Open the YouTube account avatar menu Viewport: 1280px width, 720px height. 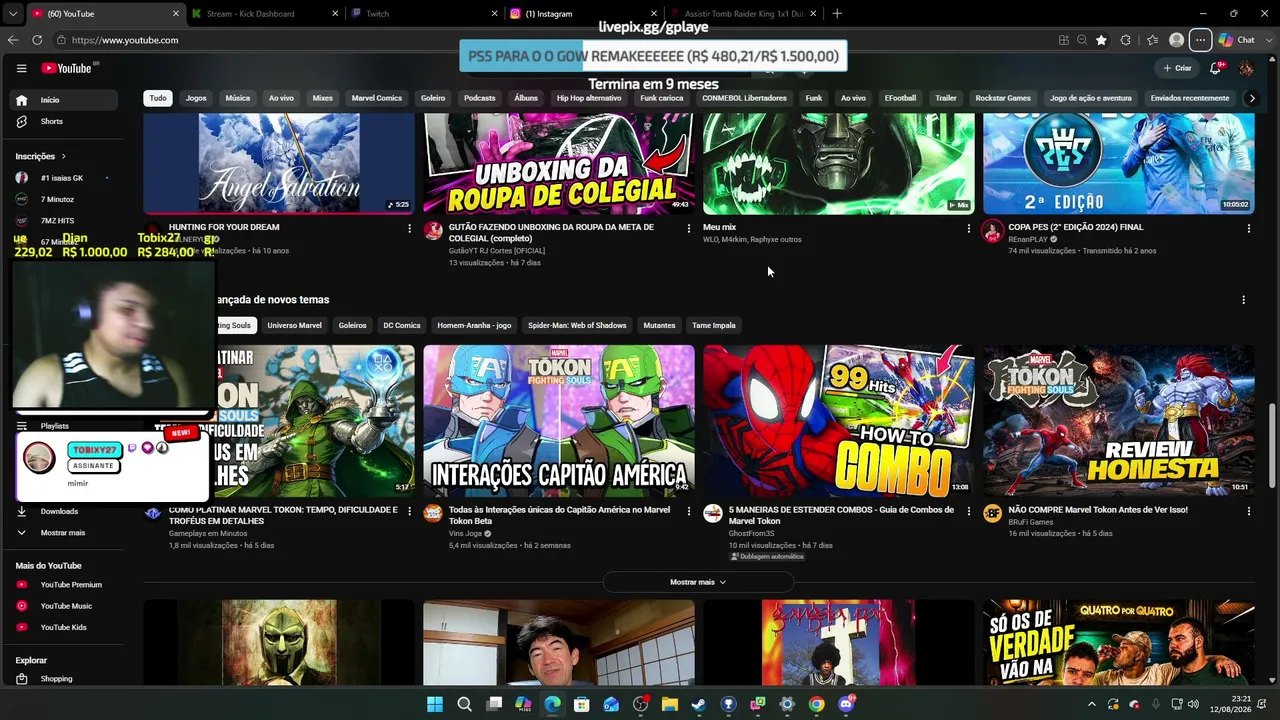(x=1246, y=68)
